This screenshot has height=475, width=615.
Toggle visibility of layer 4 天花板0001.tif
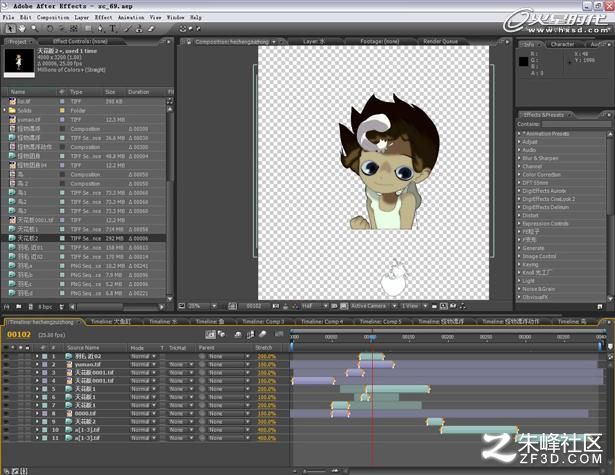coord(6,381)
